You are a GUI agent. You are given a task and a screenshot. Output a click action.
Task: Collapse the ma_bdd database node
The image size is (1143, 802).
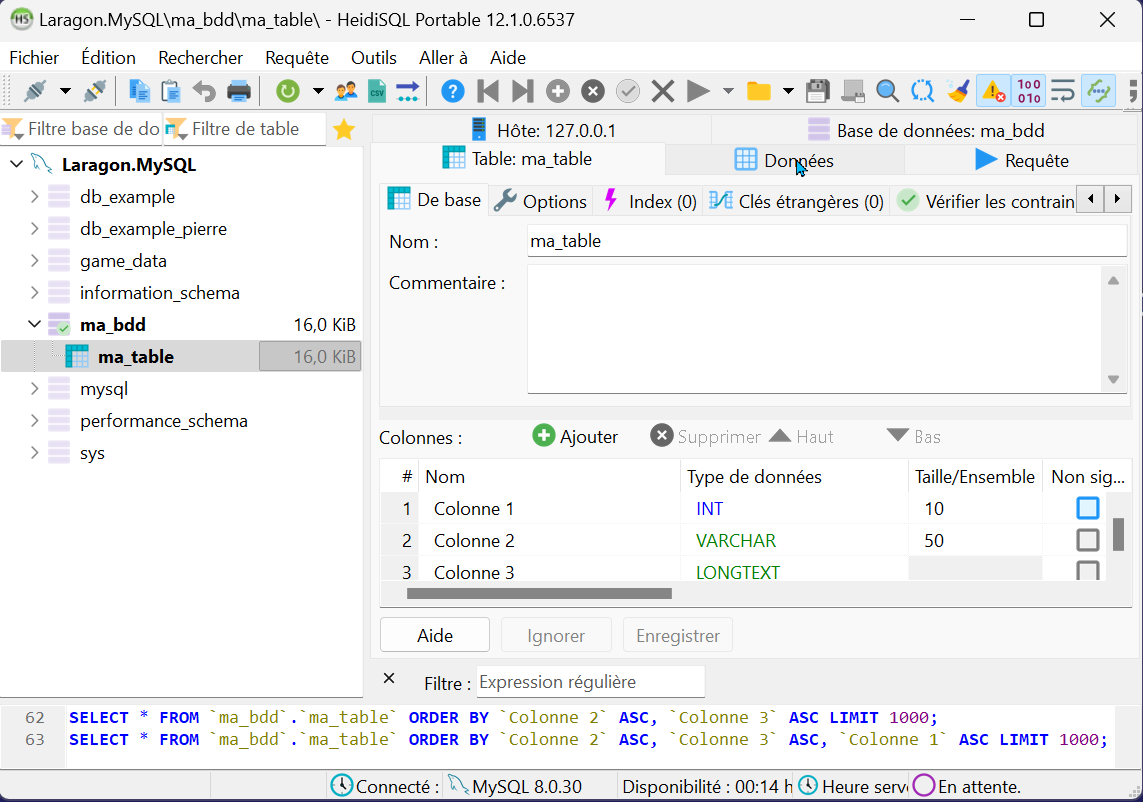pos(35,325)
